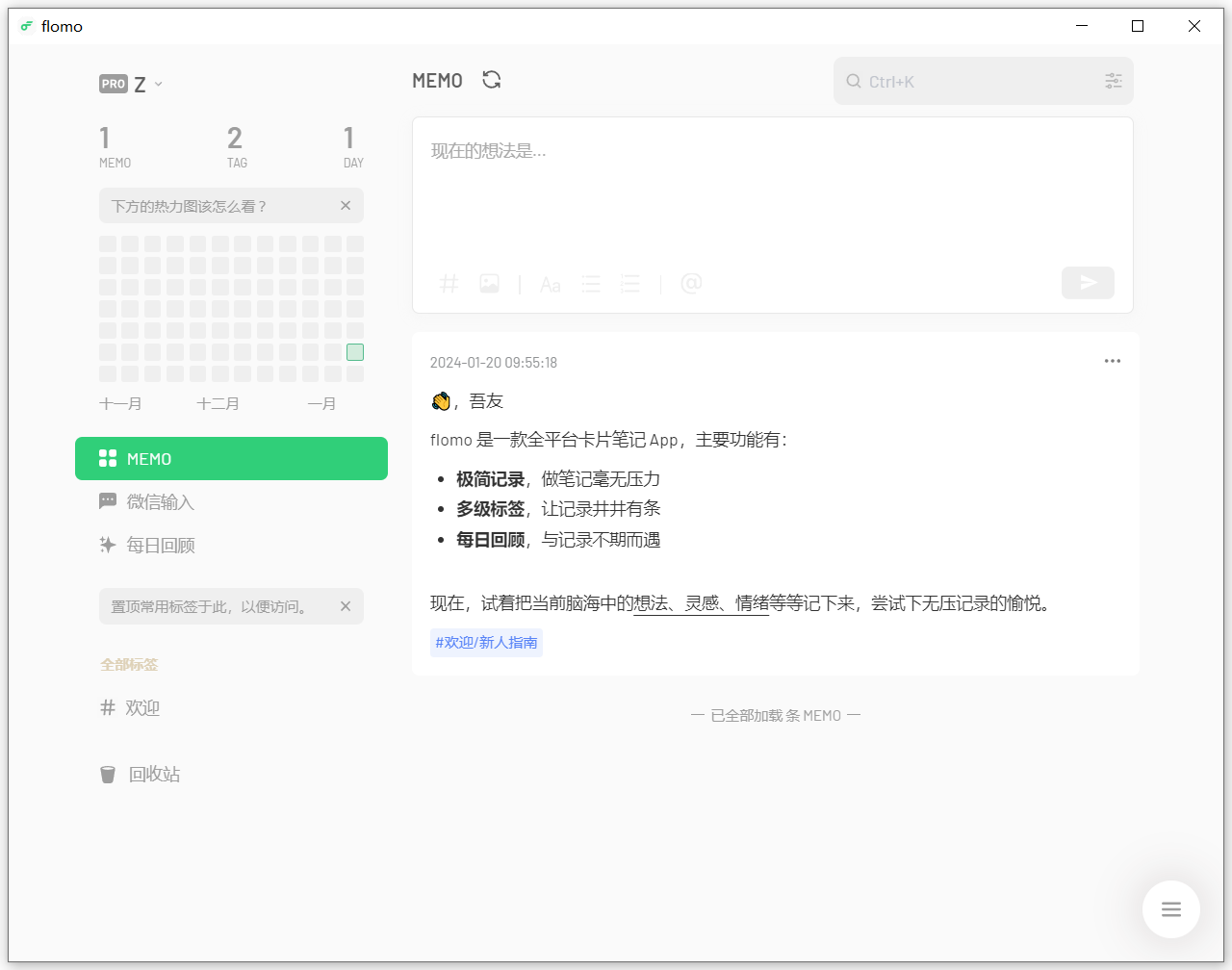1232x970 pixels.
Task: Click the MEMO header title
Action: click(437, 81)
